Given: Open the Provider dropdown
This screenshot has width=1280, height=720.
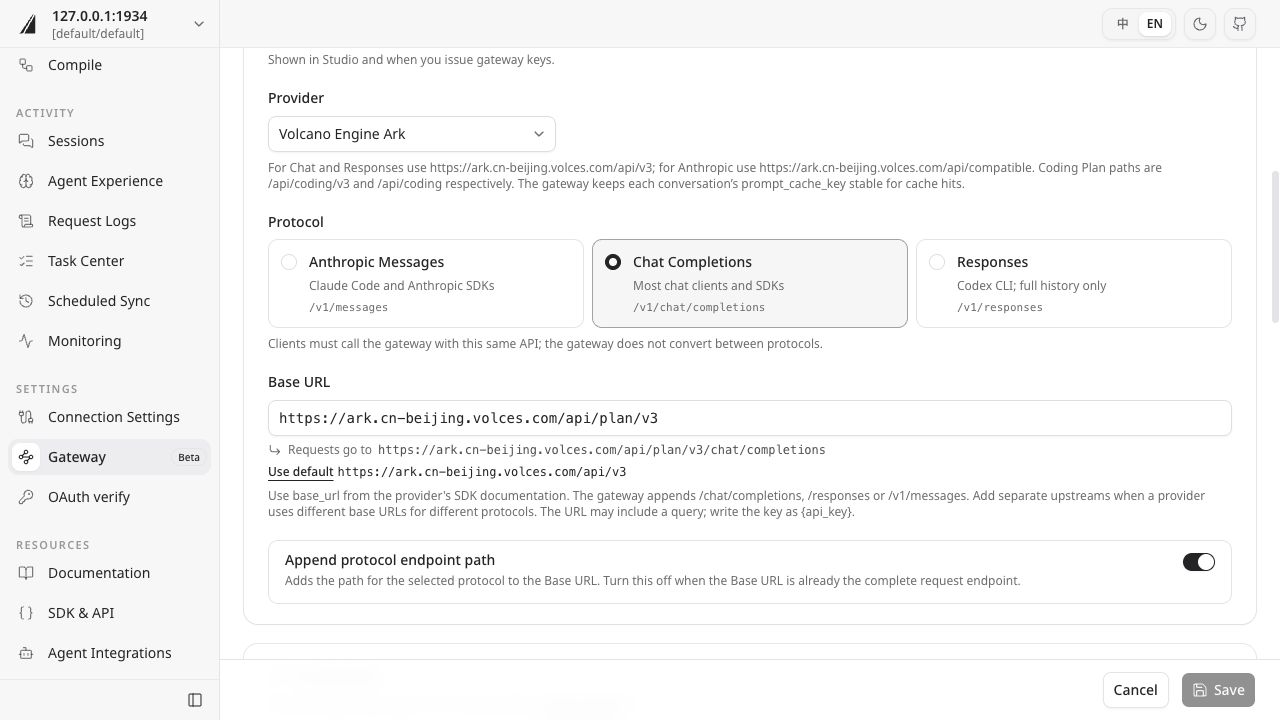Looking at the screenshot, I should (412, 134).
